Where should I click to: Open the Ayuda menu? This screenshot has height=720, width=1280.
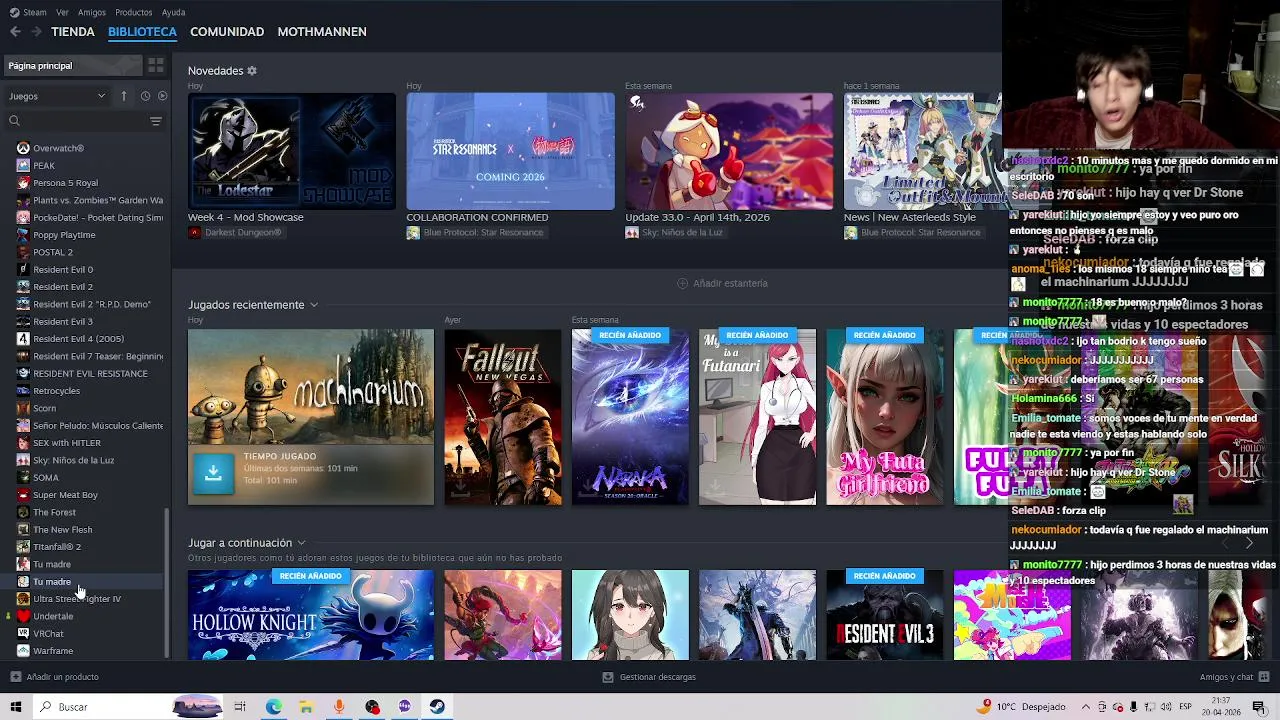tap(173, 12)
